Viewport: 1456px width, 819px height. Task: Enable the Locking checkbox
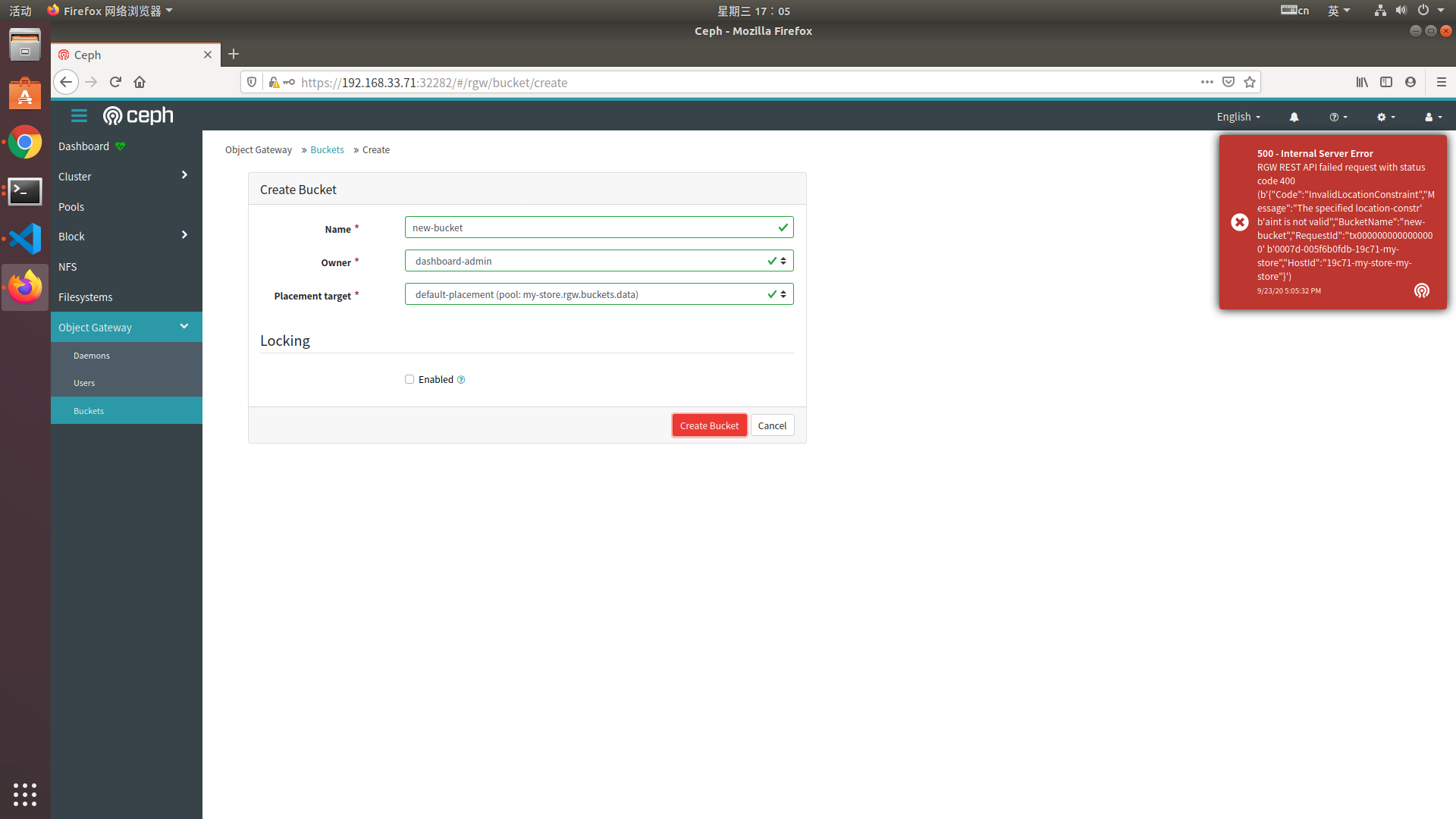click(x=409, y=379)
